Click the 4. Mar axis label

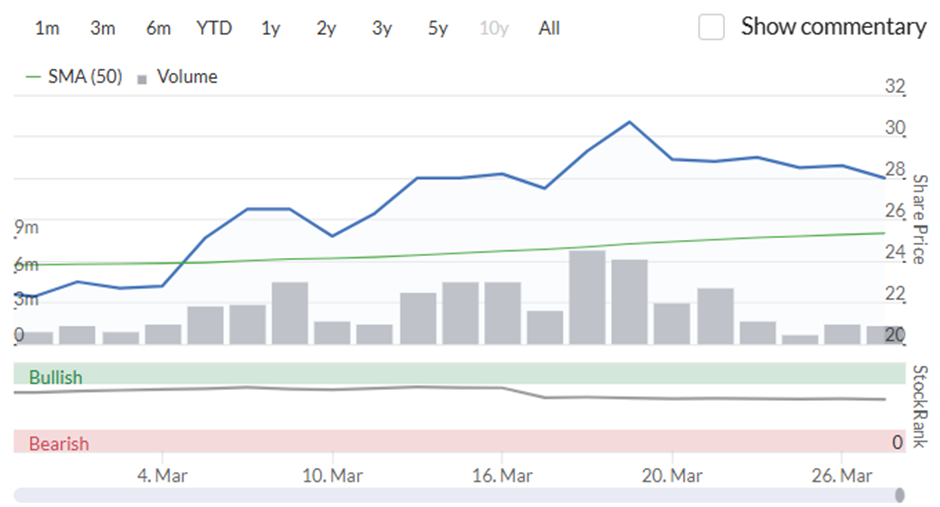pos(162,476)
